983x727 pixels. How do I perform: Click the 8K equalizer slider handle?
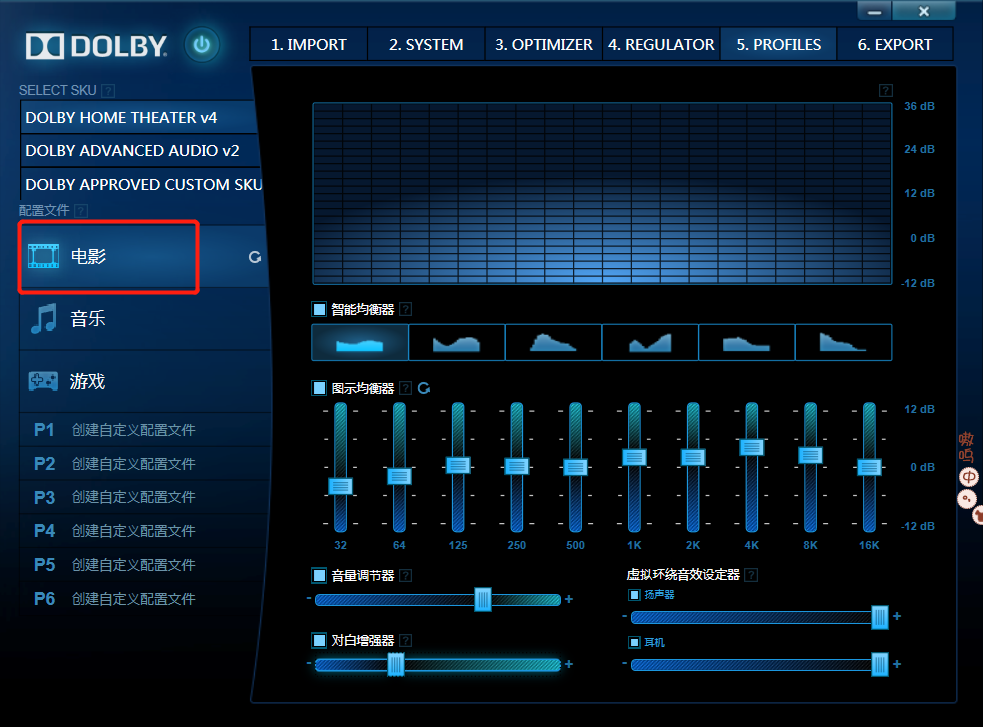811,455
